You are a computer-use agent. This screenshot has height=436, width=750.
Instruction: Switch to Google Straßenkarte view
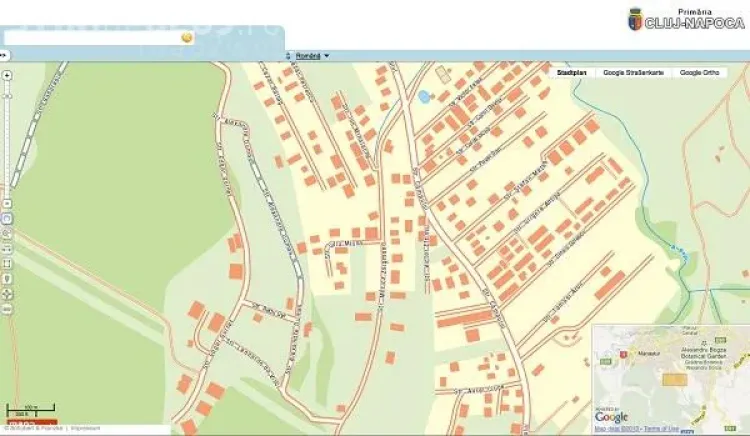tap(636, 73)
